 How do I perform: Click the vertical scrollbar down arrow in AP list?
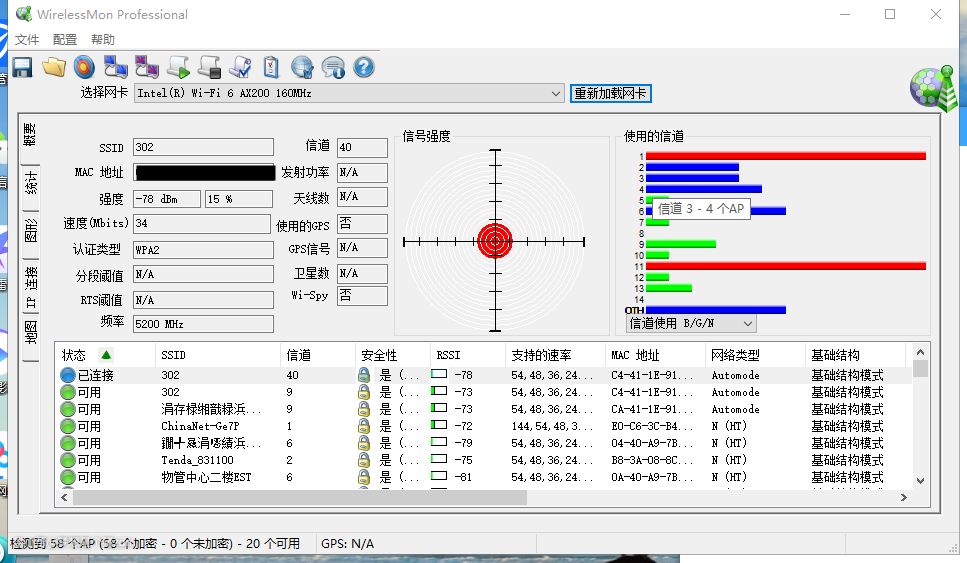point(920,480)
